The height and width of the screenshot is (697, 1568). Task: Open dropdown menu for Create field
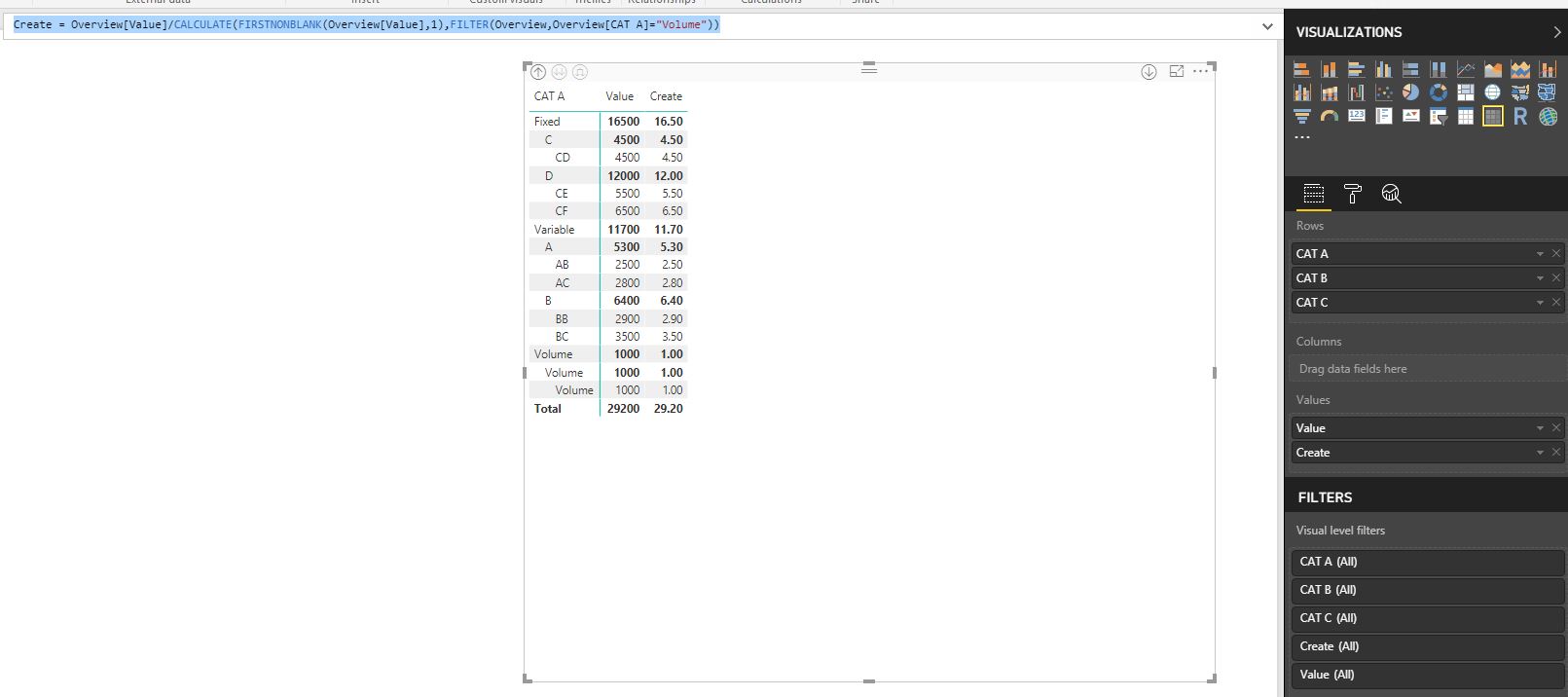coord(1540,453)
